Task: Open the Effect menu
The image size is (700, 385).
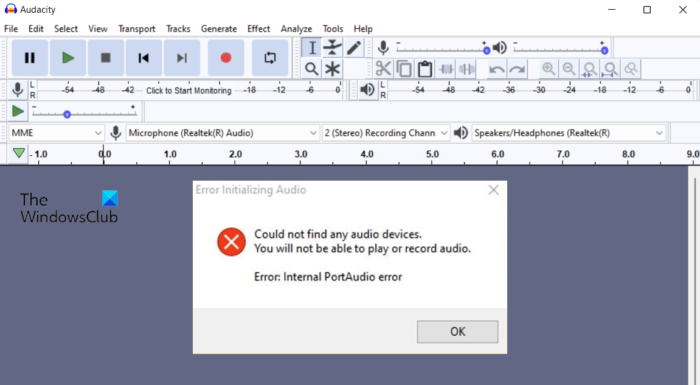Action: coord(258,29)
